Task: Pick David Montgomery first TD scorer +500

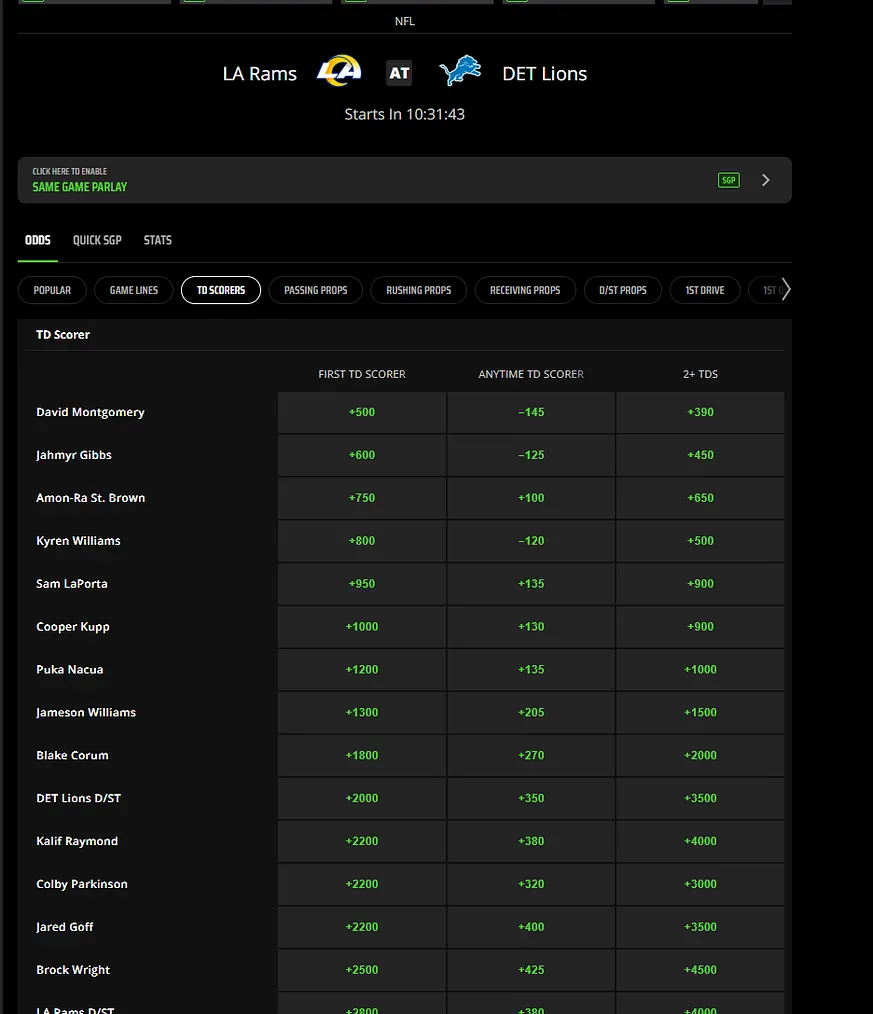Action: 362,412
